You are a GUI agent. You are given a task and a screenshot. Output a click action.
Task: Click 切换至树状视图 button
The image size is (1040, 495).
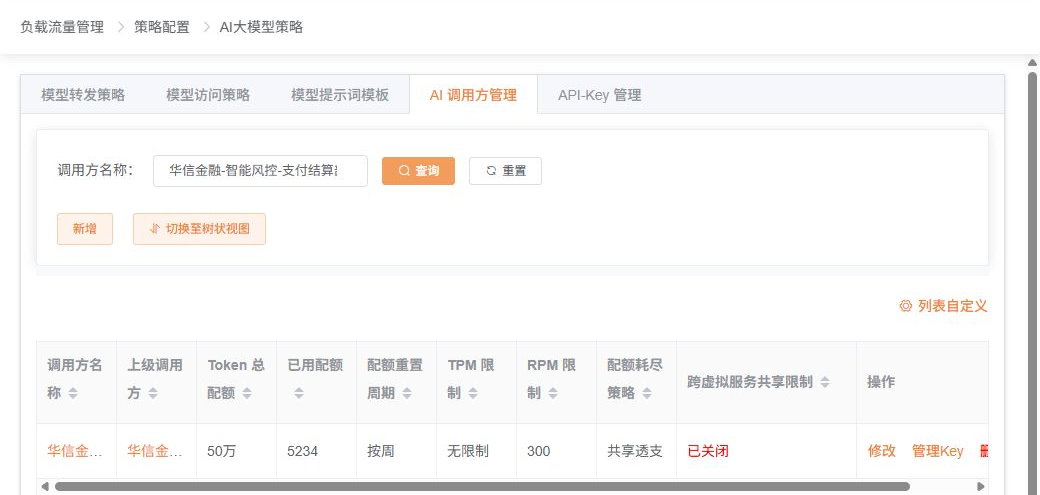(x=200, y=229)
